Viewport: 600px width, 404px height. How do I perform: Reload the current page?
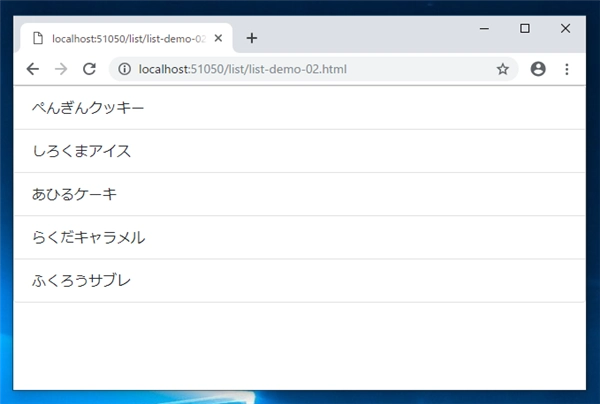[90, 69]
